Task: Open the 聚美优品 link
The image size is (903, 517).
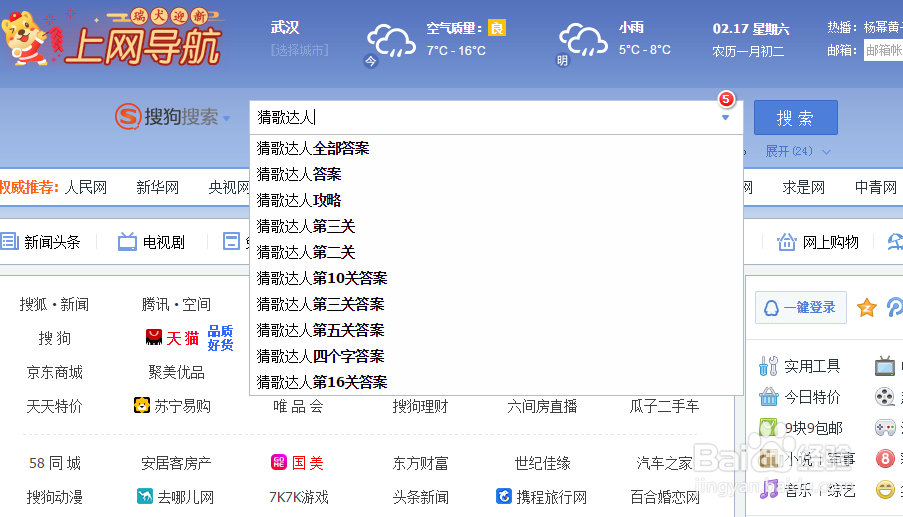Action: (176, 372)
